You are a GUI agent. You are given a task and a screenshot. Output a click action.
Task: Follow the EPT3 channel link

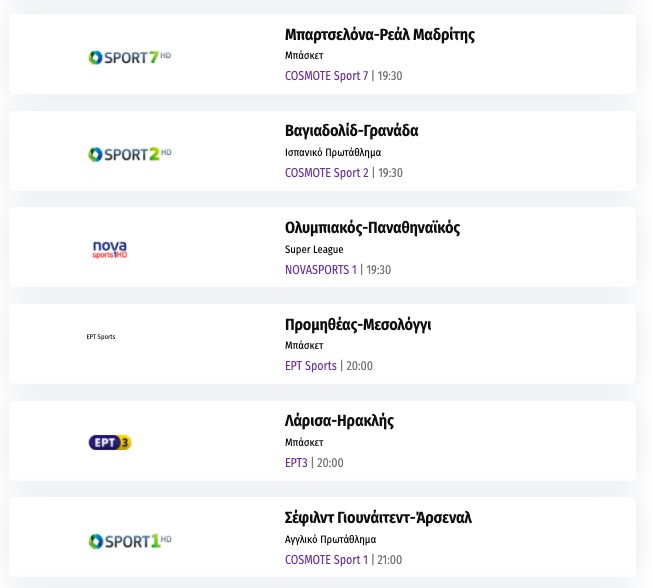[296, 463]
